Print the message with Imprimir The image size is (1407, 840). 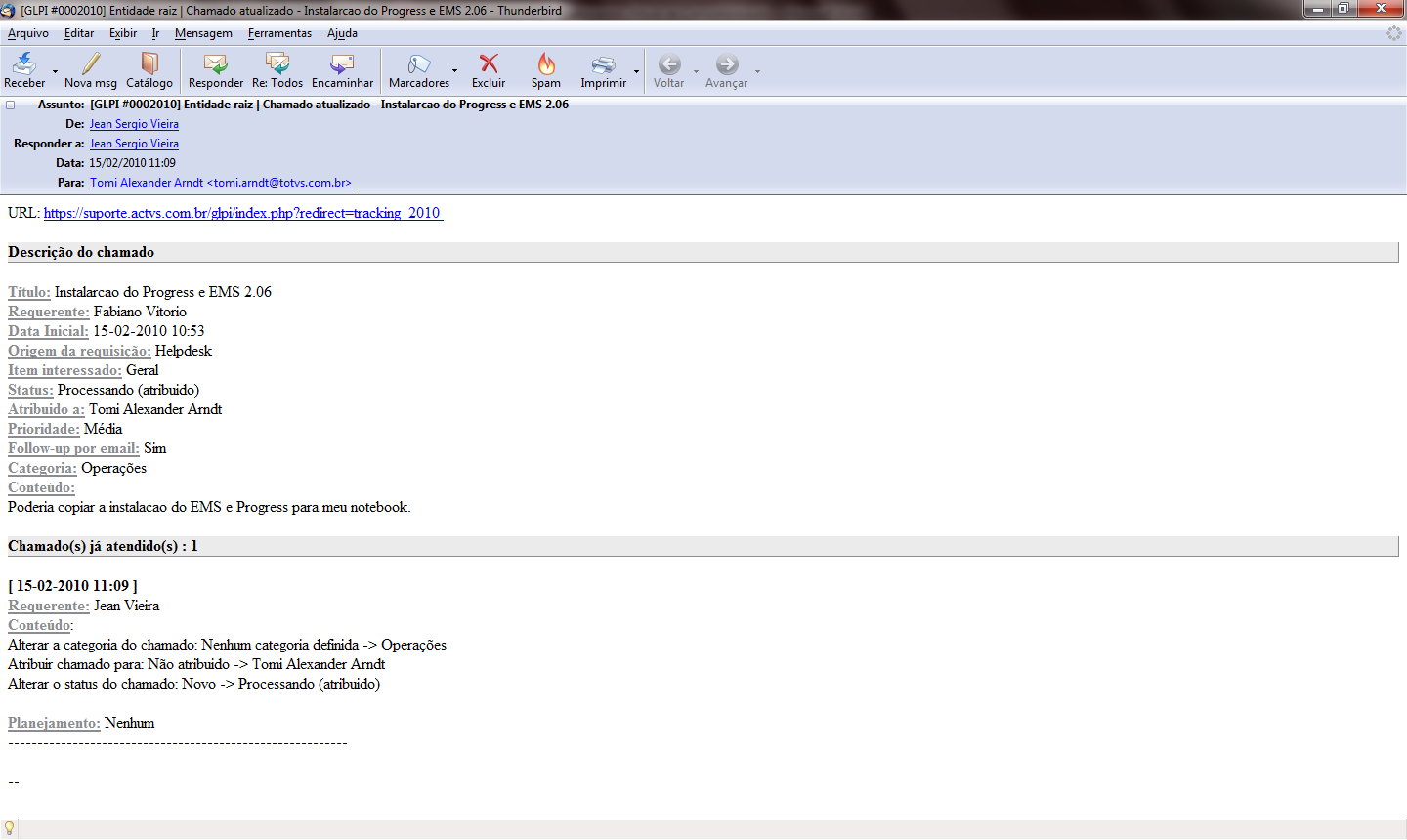click(x=604, y=71)
